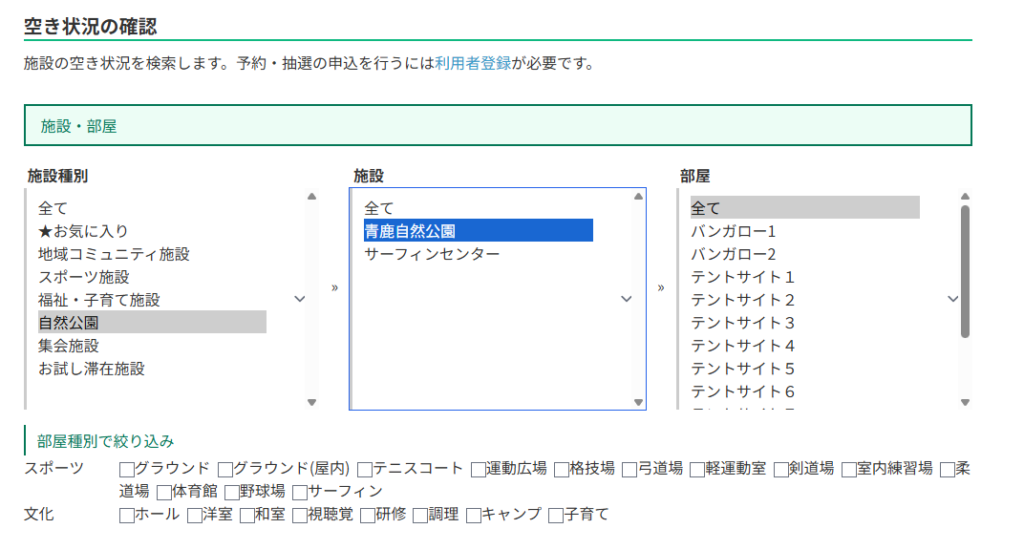Choose ★お気に入り in facility type list
1024x550 pixels.
pos(83,231)
